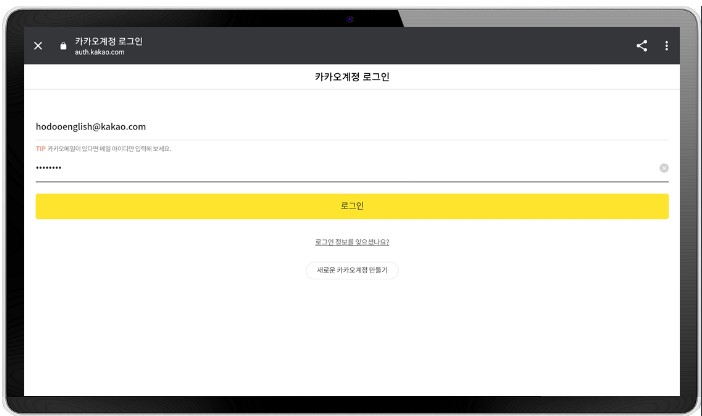This screenshot has height=416, width=702.
Task: Click the auth.kakao.com URL text
Action: 99,52
